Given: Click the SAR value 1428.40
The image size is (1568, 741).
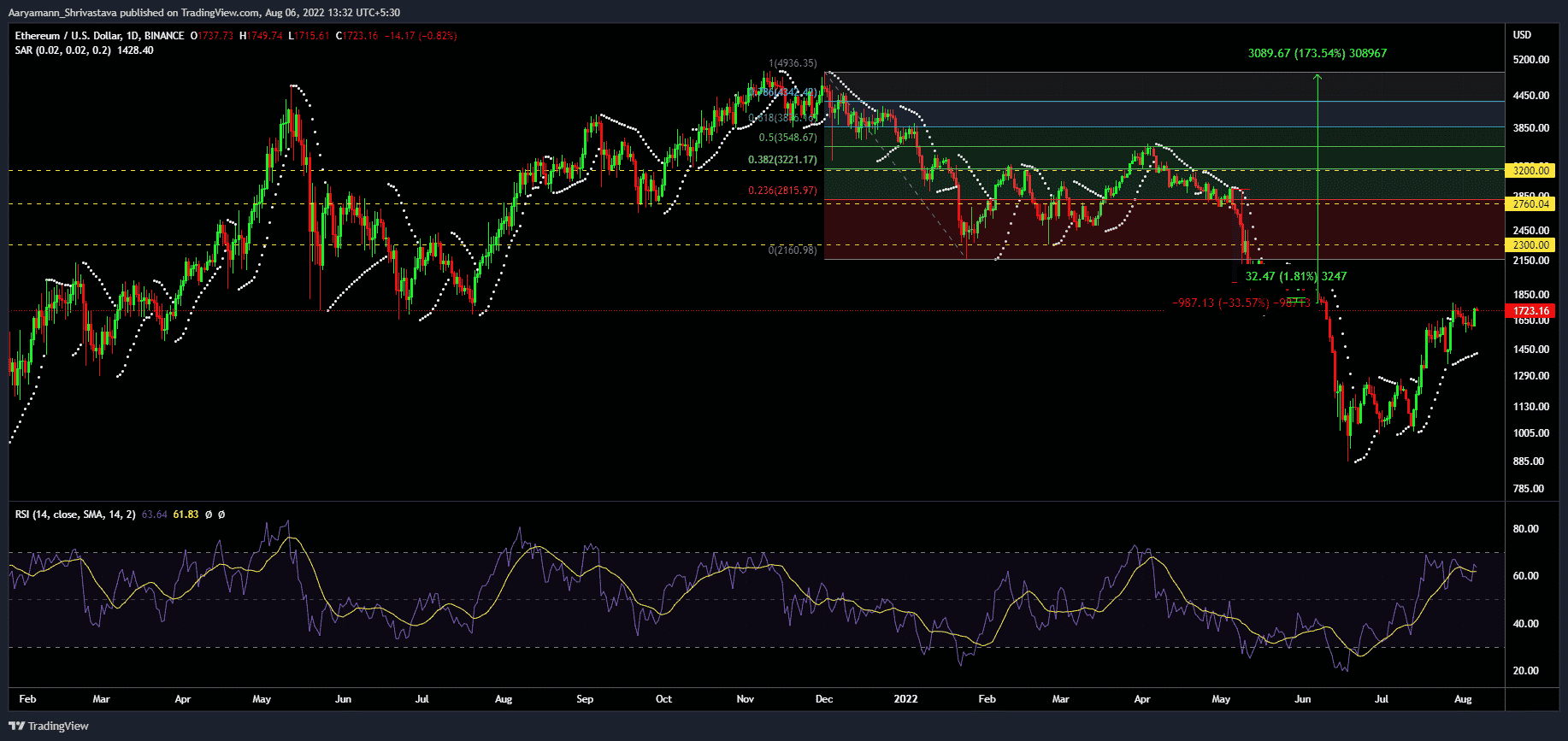Looking at the screenshot, I should pos(135,50).
